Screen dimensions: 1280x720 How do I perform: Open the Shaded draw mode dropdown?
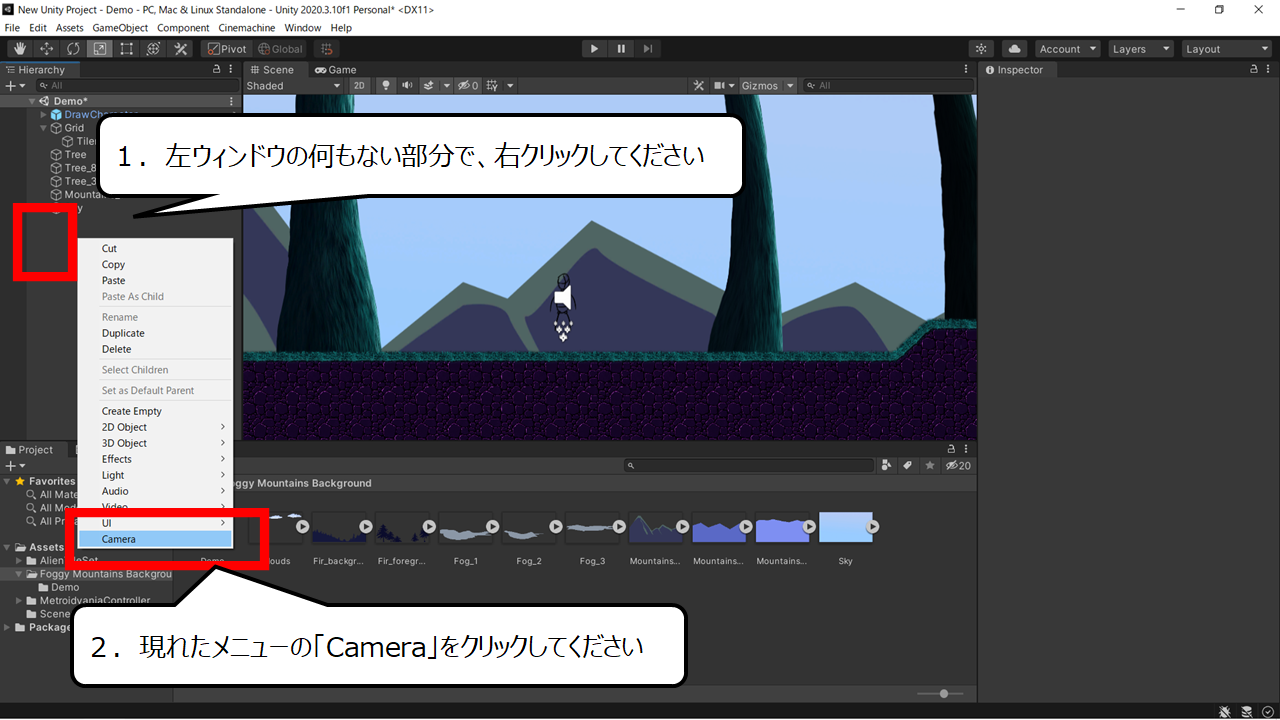pyautogui.click(x=294, y=86)
